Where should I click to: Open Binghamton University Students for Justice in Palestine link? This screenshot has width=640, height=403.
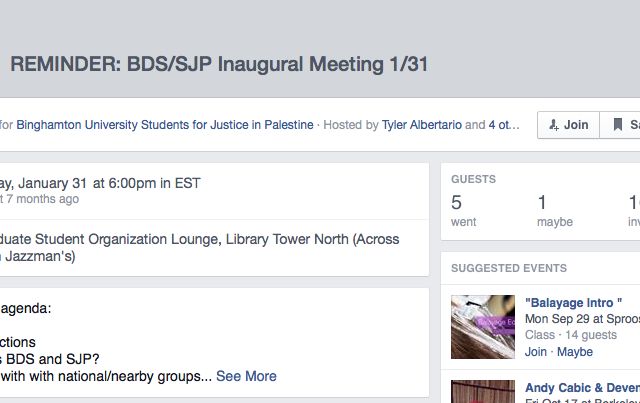click(165, 125)
